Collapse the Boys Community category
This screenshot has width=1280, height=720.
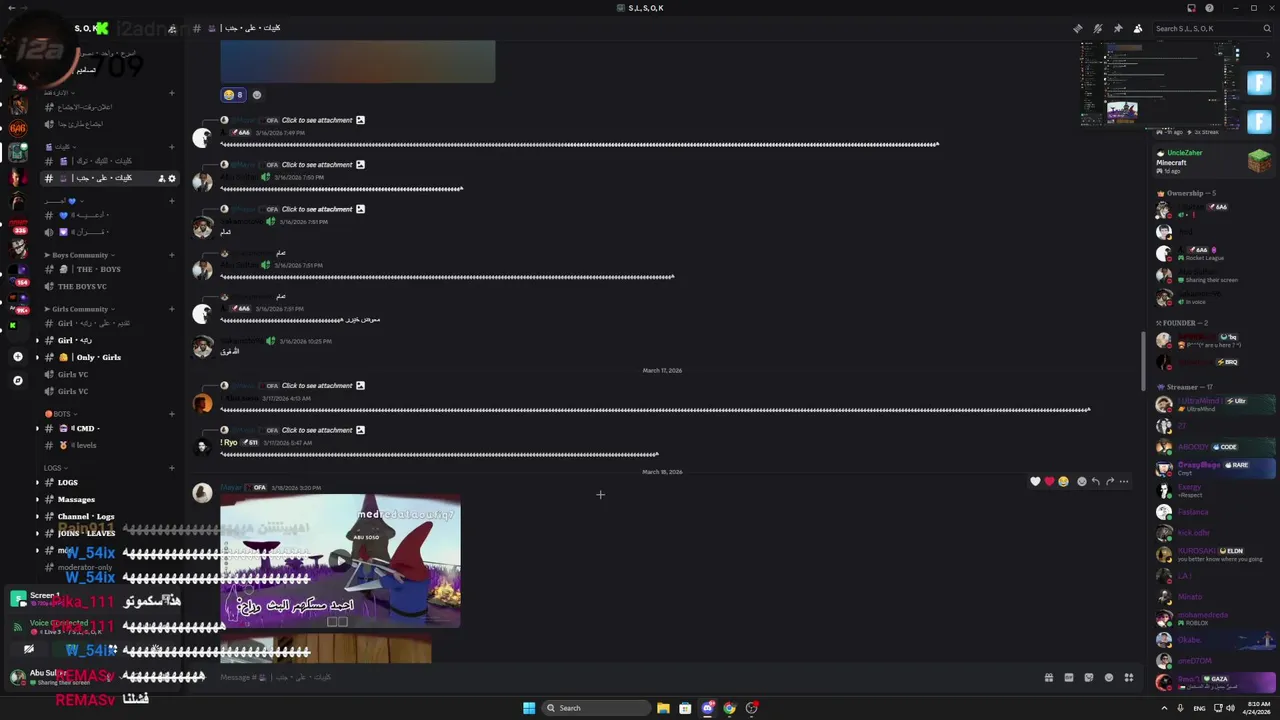[82, 255]
